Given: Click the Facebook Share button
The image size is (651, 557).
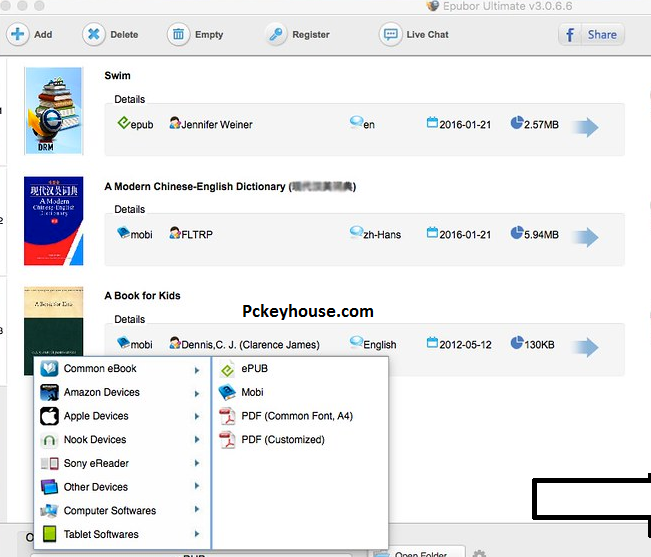Looking at the screenshot, I should pos(591,34).
